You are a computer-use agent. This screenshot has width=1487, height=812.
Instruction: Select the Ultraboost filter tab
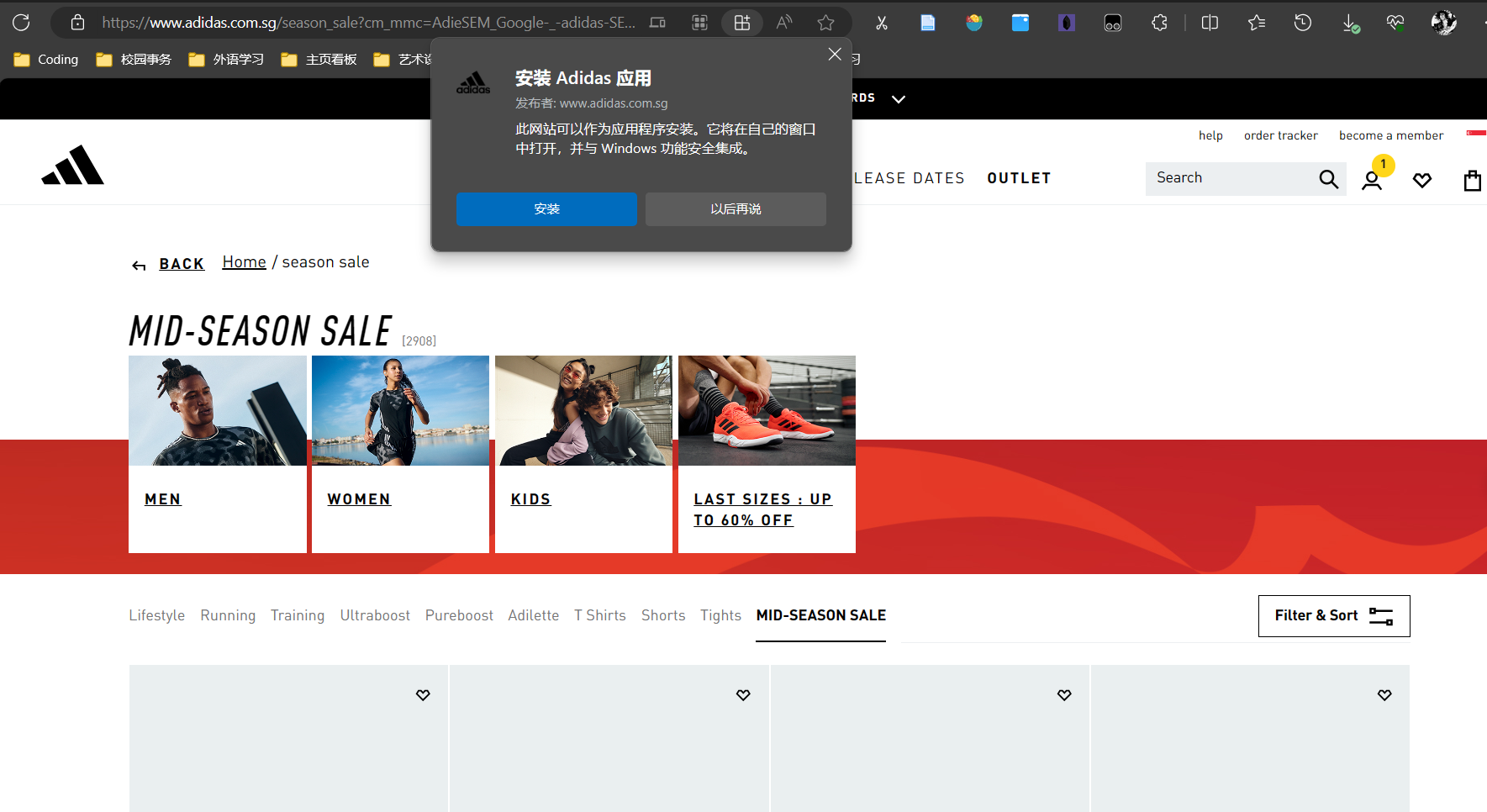point(375,615)
